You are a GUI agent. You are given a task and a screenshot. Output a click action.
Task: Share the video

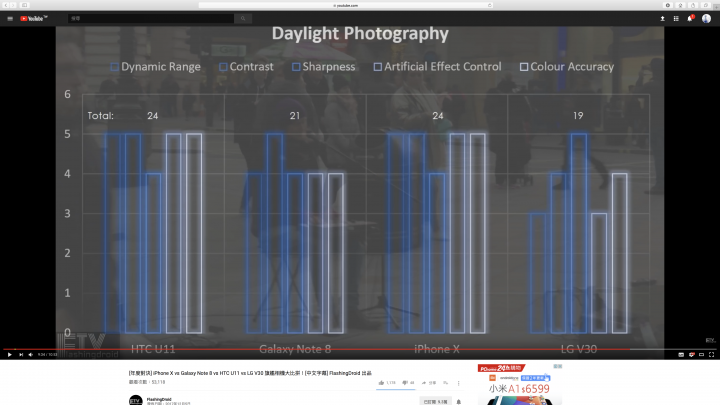[428, 382]
